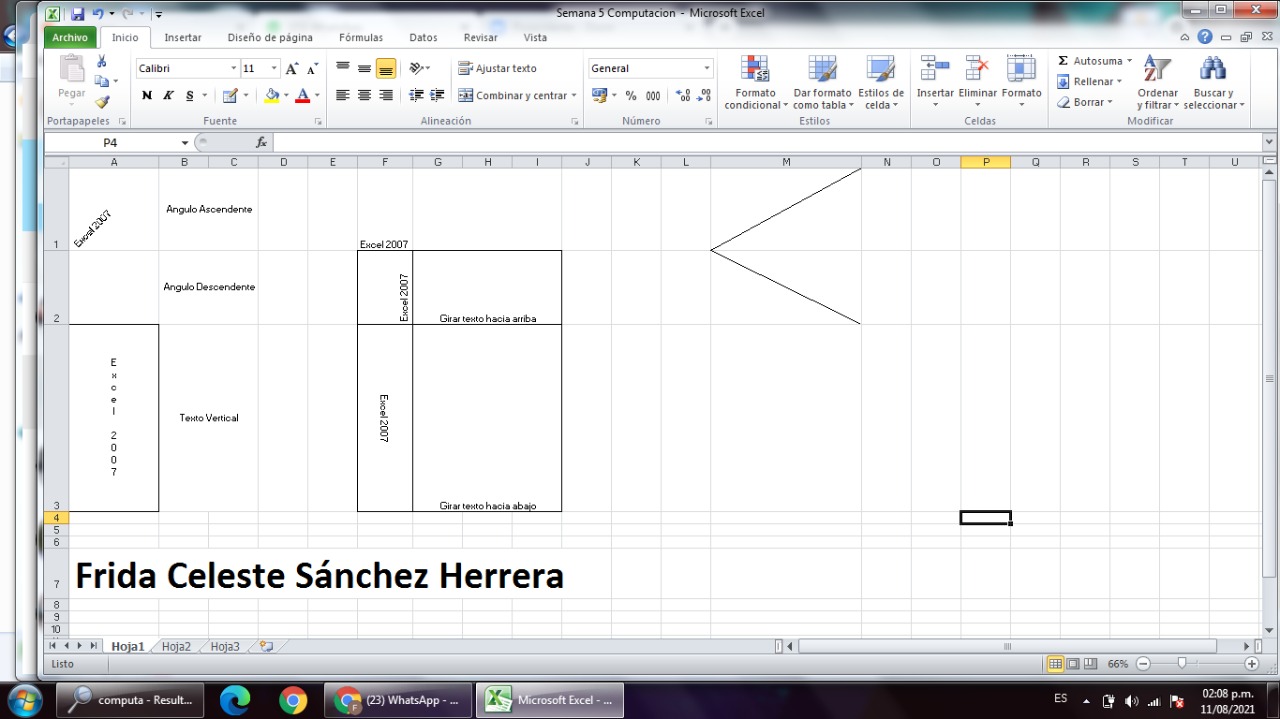Click inside the formula bar

tap(767, 143)
